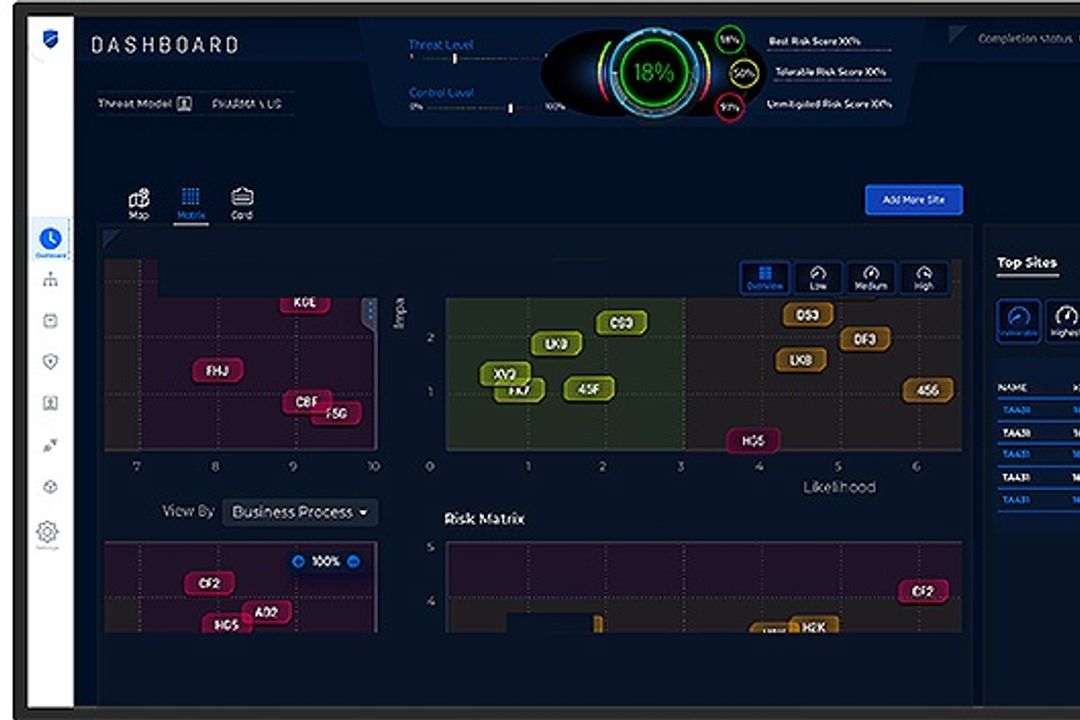The image size is (1080, 720).
Task: Click the Add More Site button
Action: 913,200
